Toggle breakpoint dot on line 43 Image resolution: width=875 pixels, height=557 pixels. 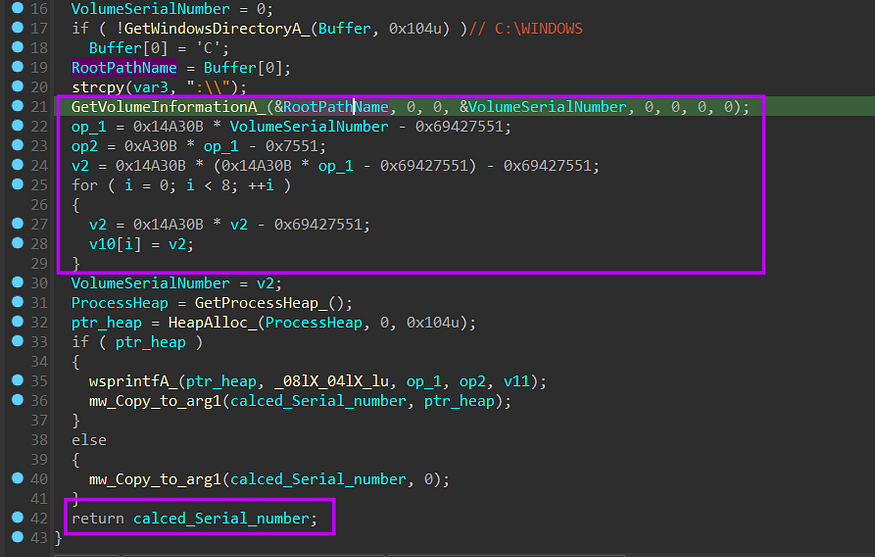click(17, 537)
